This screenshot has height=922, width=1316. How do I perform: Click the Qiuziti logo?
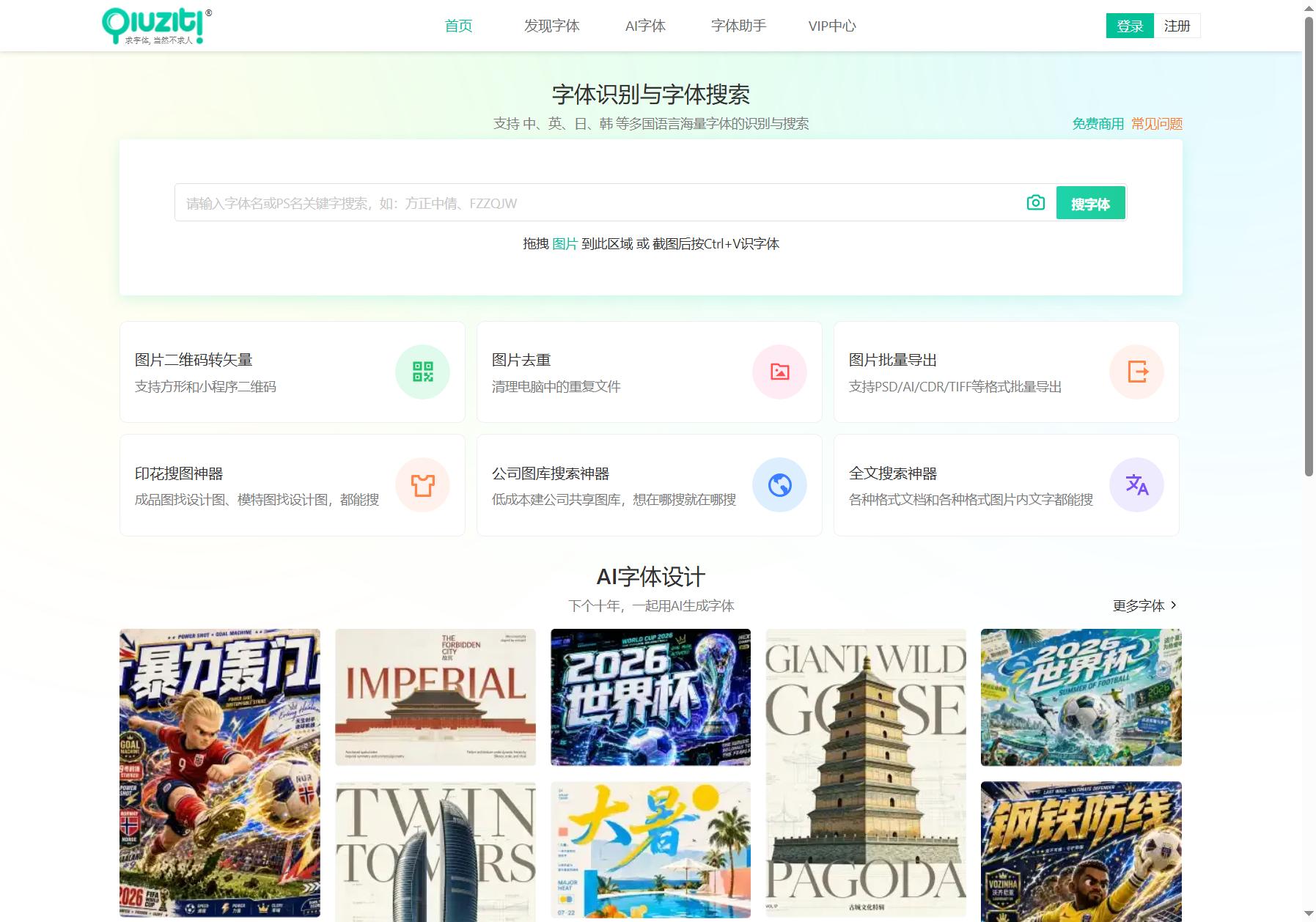(x=157, y=26)
